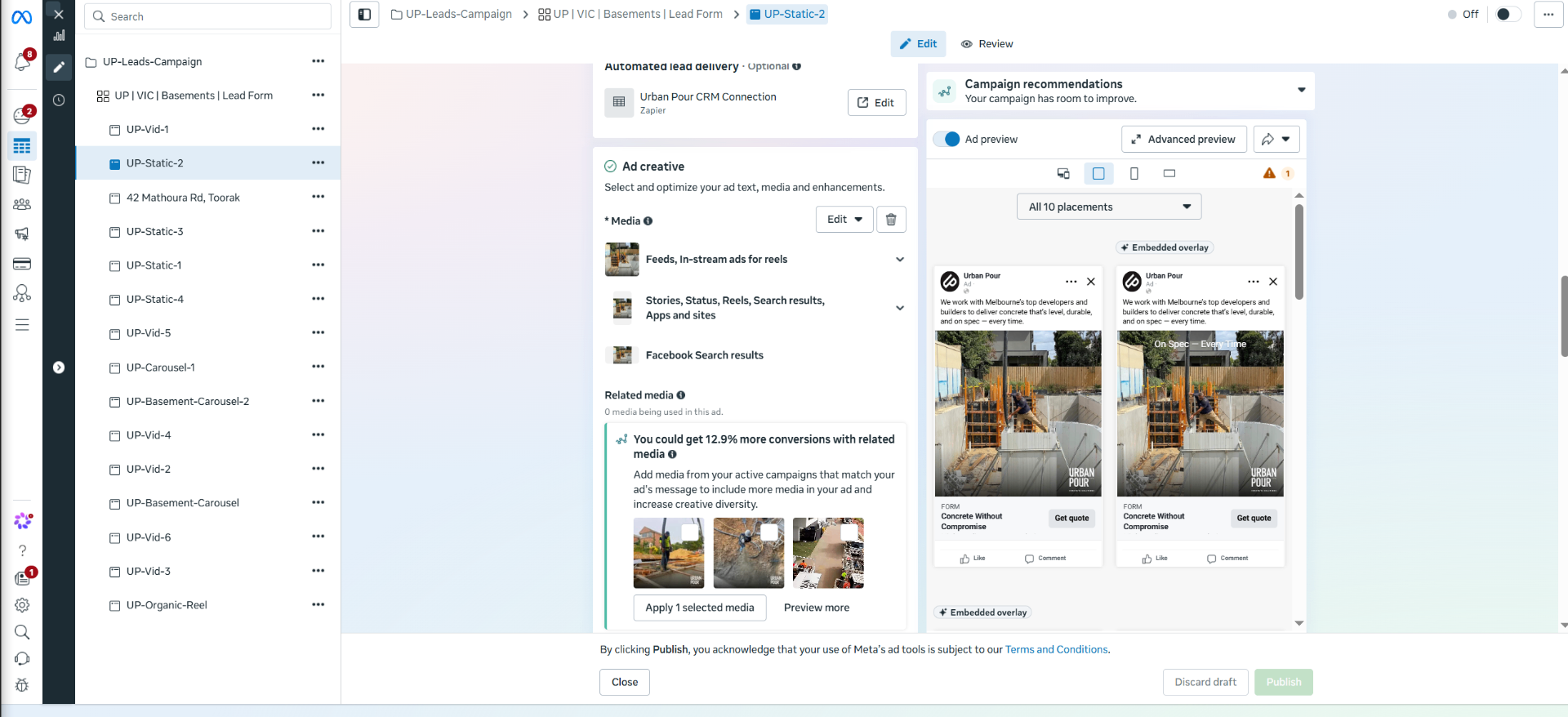Open options for UP-Vid-1 row
The image size is (1568, 717).
(x=318, y=129)
